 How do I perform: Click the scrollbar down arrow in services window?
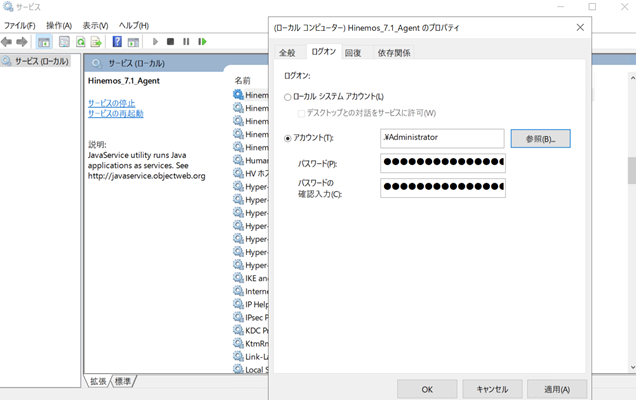click(x=632, y=368)
